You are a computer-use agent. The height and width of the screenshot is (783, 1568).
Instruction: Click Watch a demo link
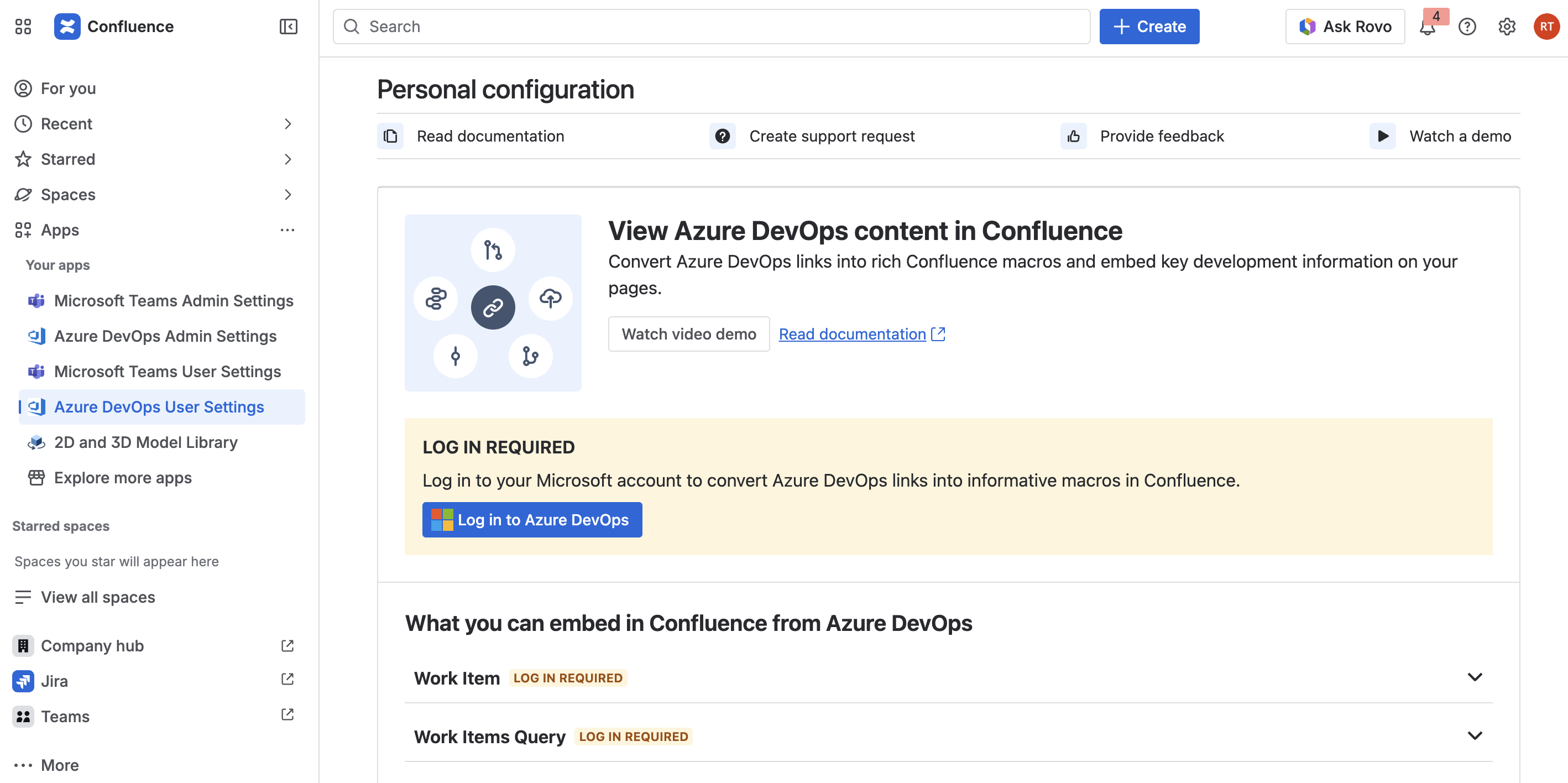[1460, 136]
